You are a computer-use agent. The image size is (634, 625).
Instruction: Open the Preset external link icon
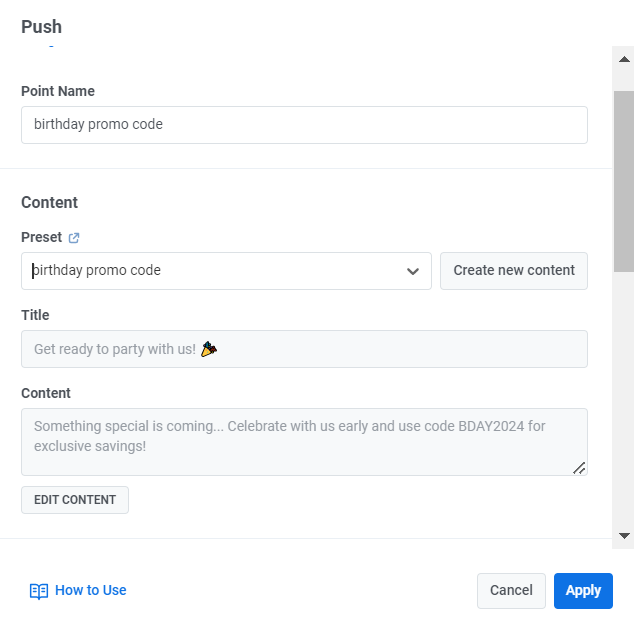pos(74,238)
